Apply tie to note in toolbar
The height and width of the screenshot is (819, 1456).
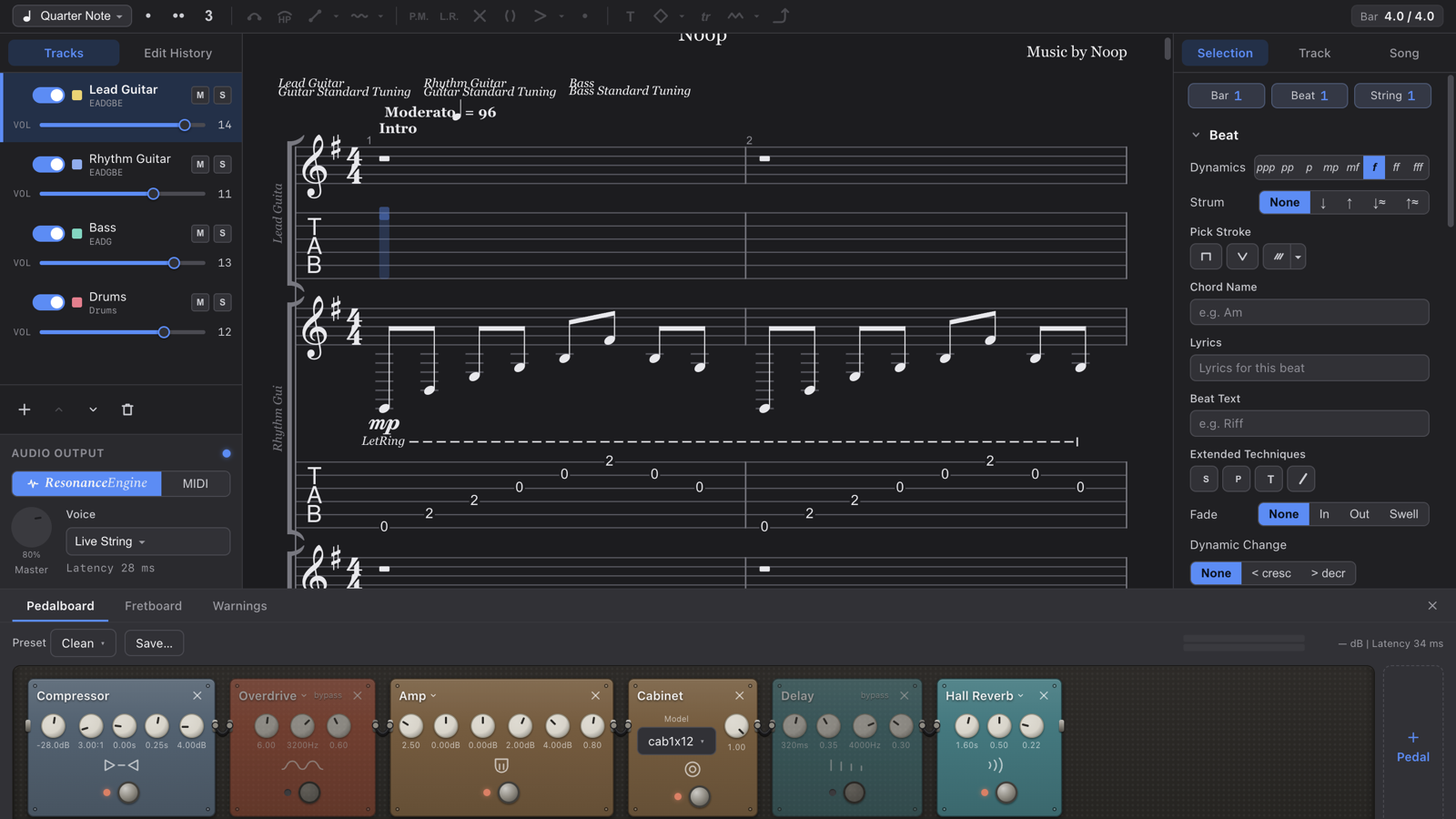254,16
